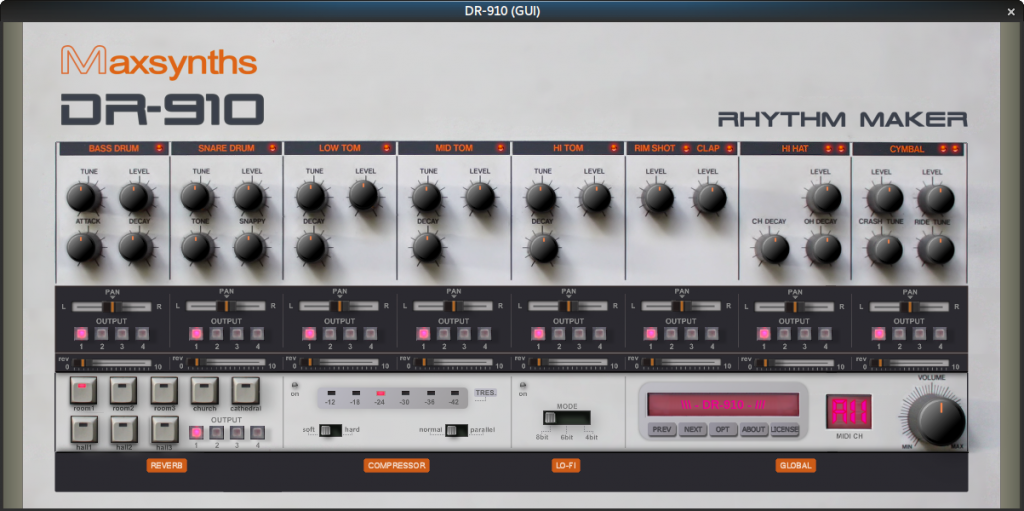Adjust the Cymbal PAN slider

coord(909,306)
